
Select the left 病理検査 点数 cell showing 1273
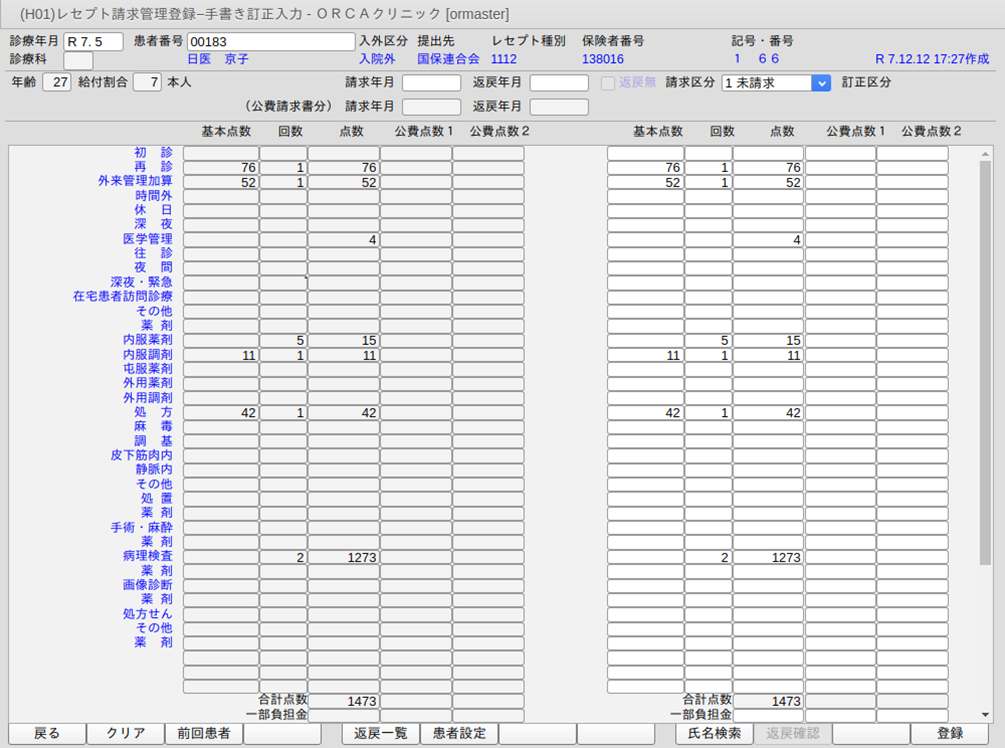click(x=343, y=557)
